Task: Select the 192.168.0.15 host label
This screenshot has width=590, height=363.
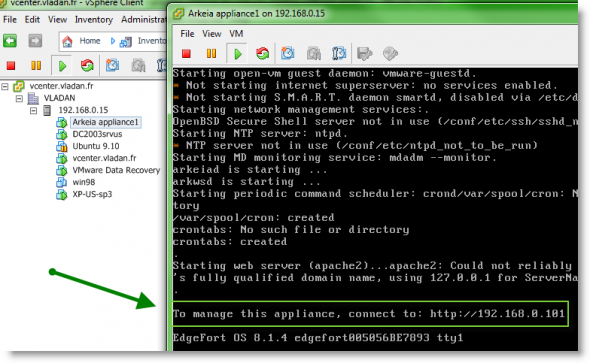Action: 83,110
